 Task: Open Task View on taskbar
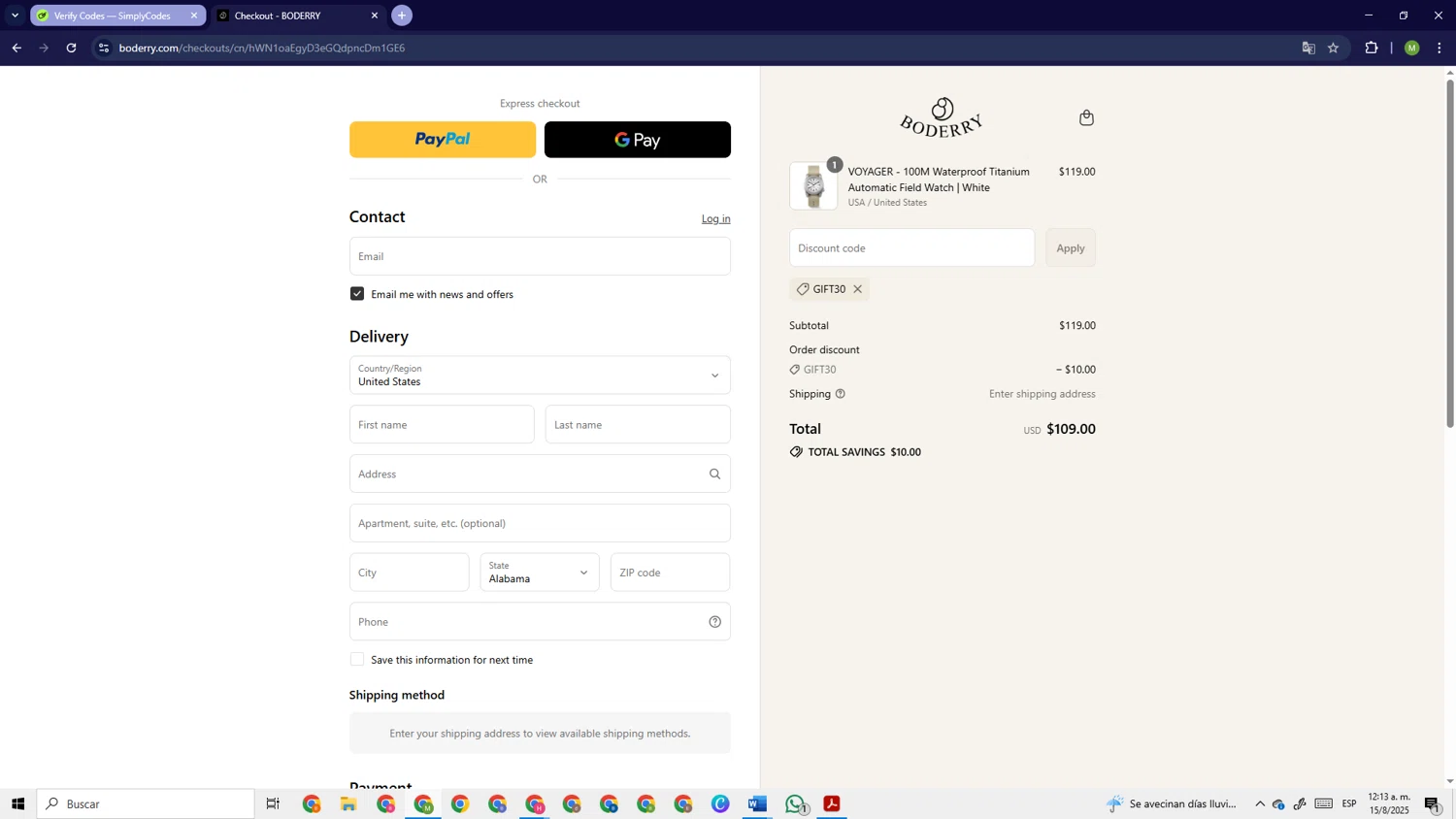(274, 803)
